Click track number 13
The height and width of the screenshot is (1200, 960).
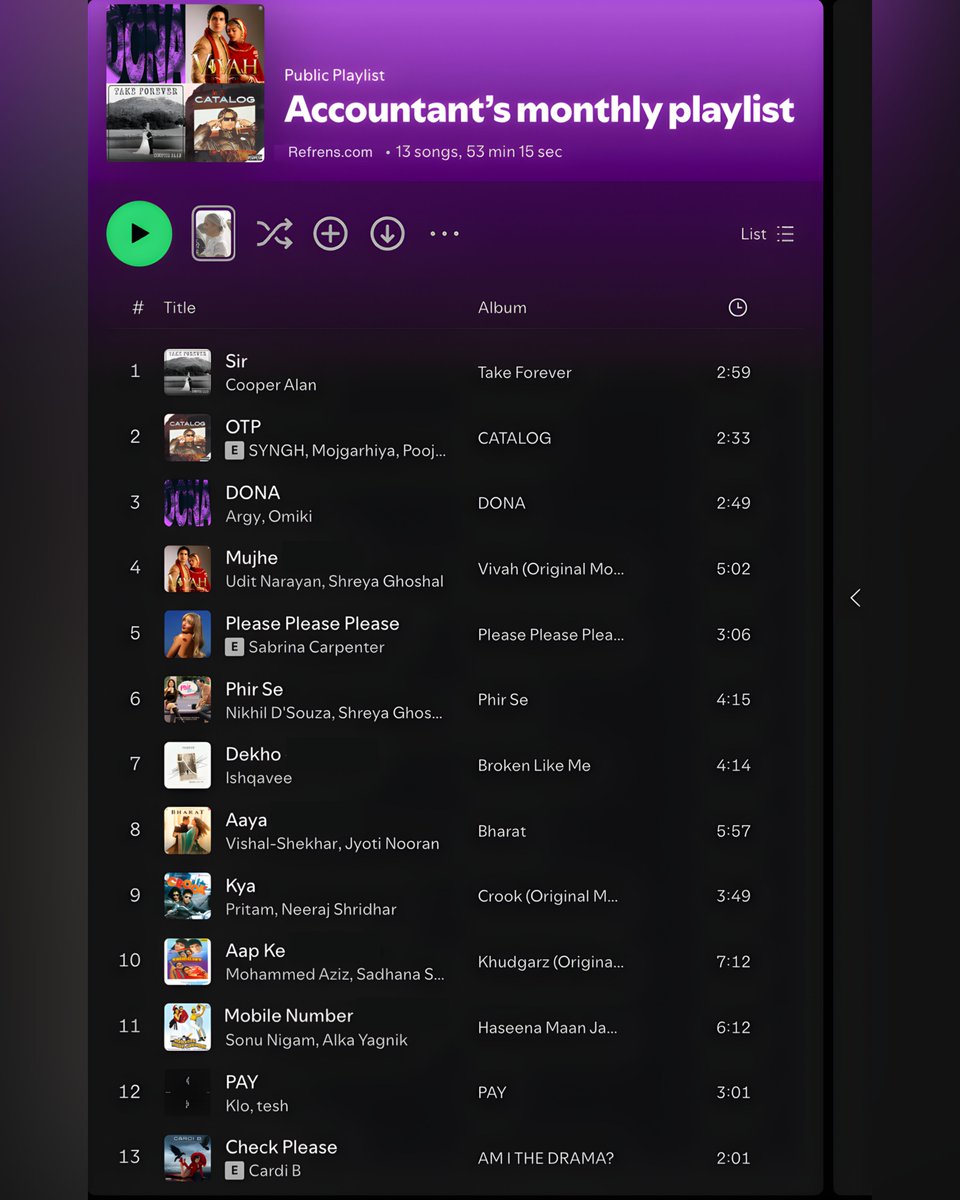(129, 1157)
